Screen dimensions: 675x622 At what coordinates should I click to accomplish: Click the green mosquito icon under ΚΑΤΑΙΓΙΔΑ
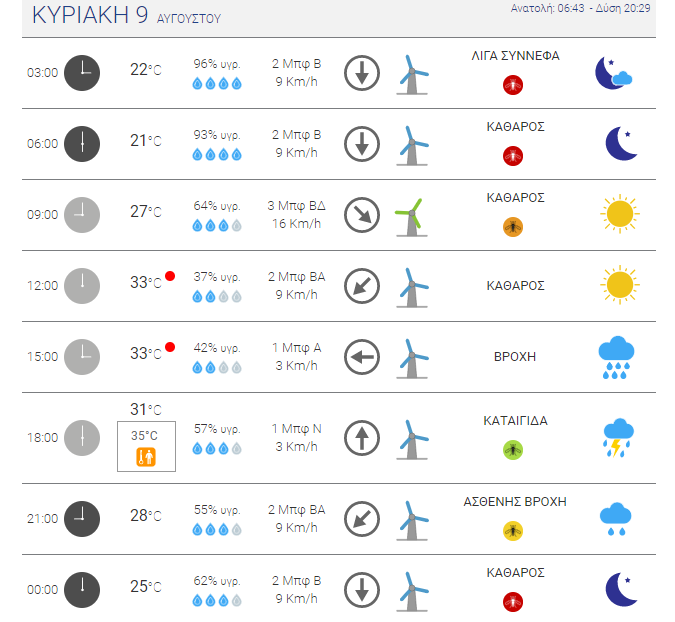pyautogui.click(x=513, y=450)
